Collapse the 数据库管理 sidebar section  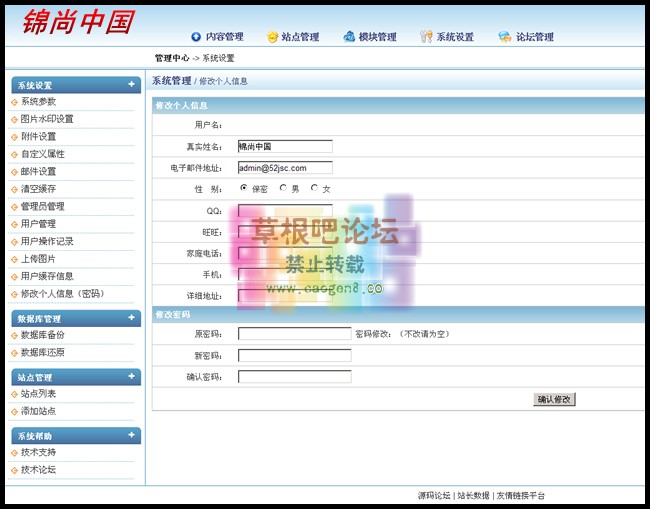click(131, 318)
